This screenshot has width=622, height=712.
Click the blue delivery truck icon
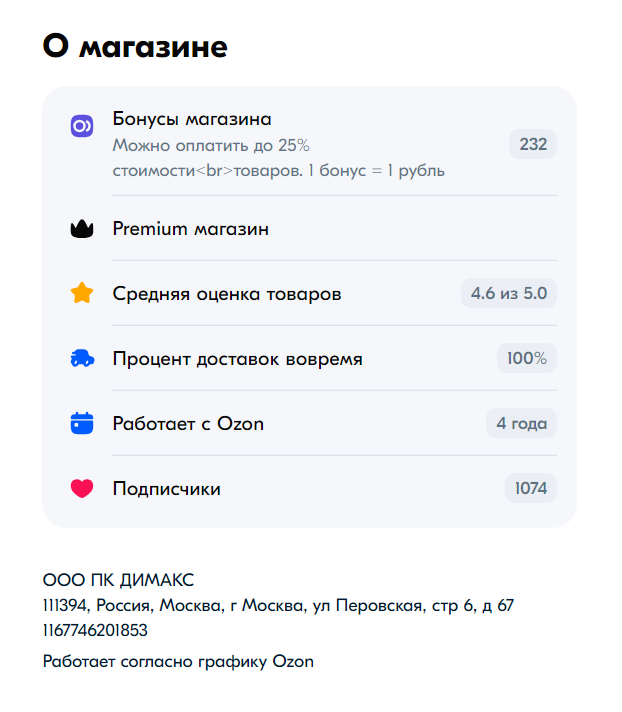tap(82, 359)
